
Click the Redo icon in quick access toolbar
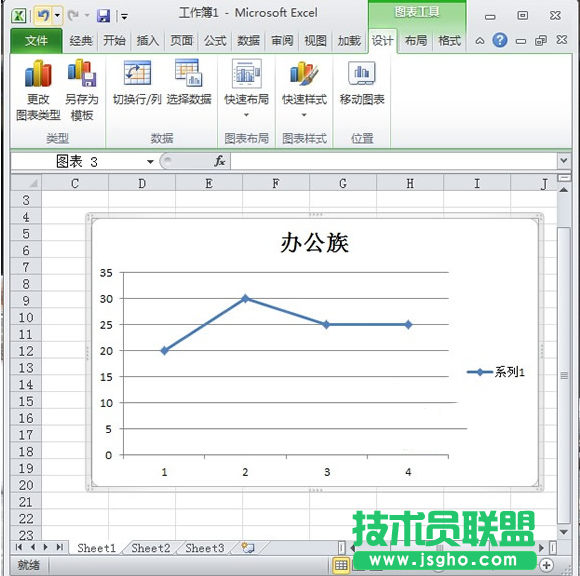click(73, 16)
